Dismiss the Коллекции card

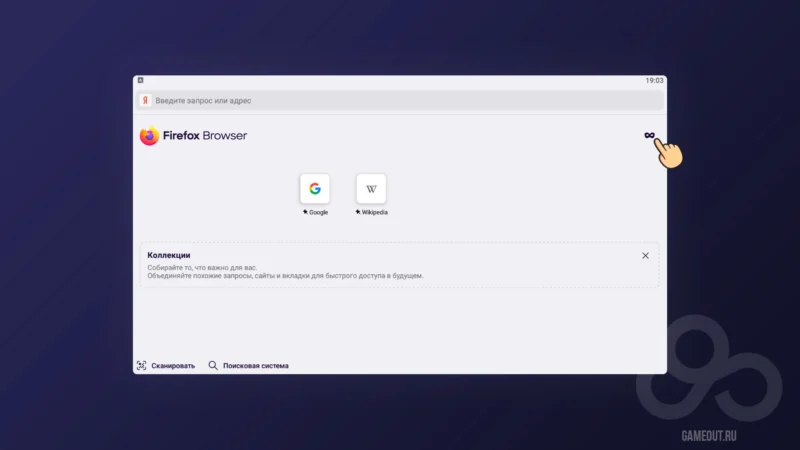point(645,256)
